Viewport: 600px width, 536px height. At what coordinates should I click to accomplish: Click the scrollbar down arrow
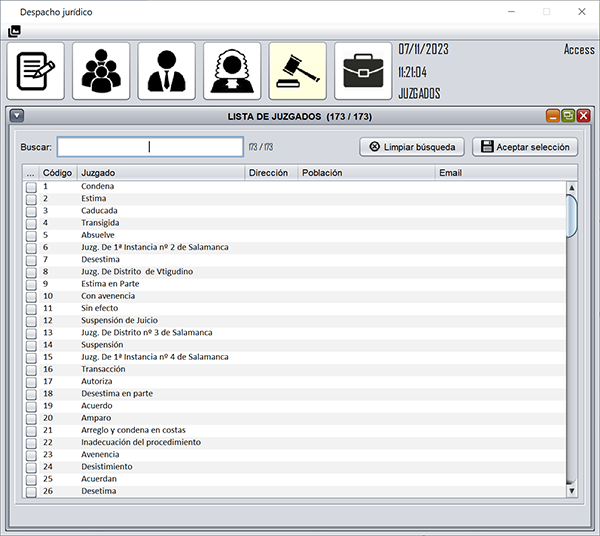[x=572, y=491]
